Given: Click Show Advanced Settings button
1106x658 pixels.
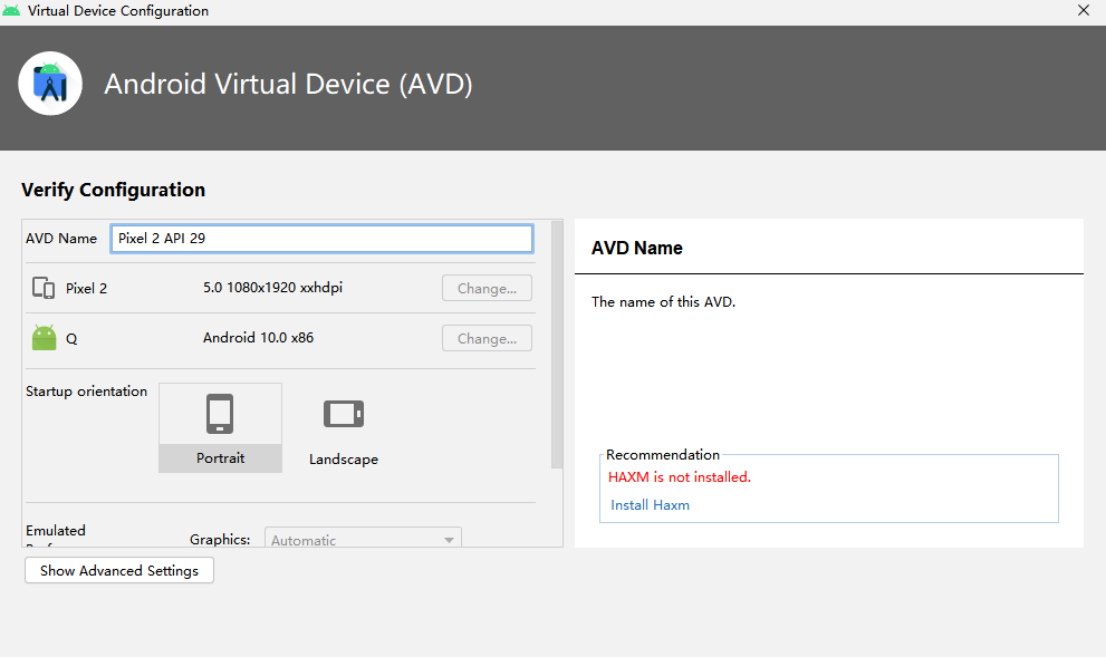Looking at the screenshot, I should click(119, 571).
